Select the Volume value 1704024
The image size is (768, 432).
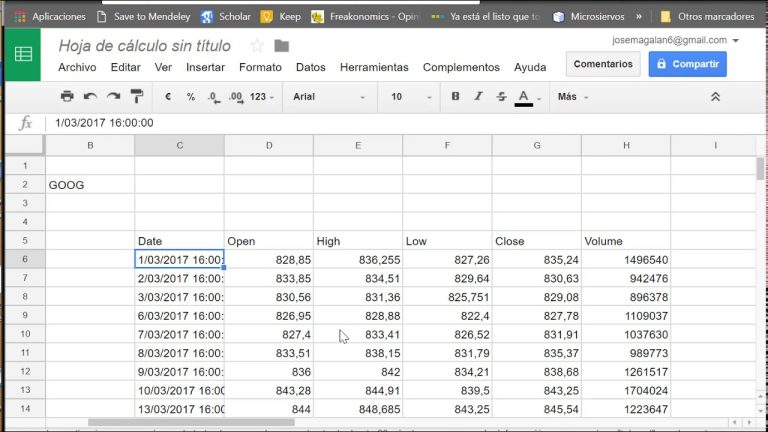tap(626, 391)
